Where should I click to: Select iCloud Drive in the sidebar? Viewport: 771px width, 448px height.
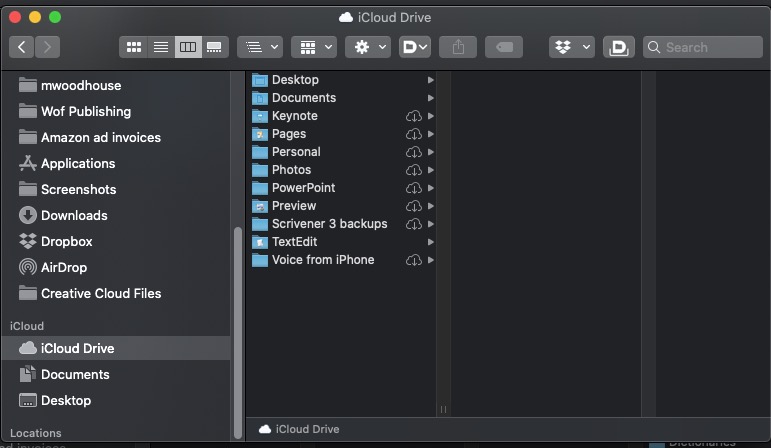(x=116, y=348)
